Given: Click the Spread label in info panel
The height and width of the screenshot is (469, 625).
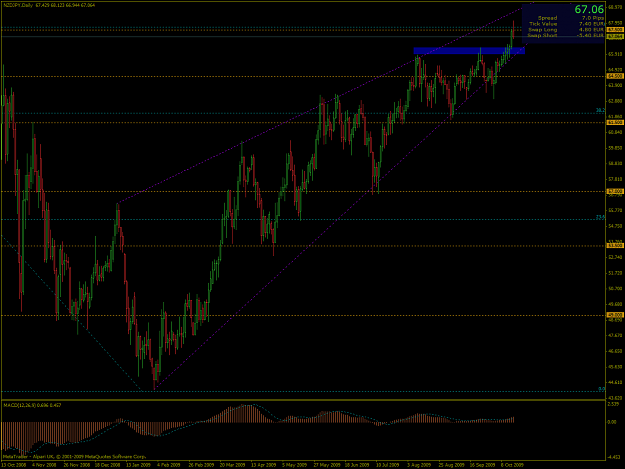Looking at the screenshot, I should 547,18.
